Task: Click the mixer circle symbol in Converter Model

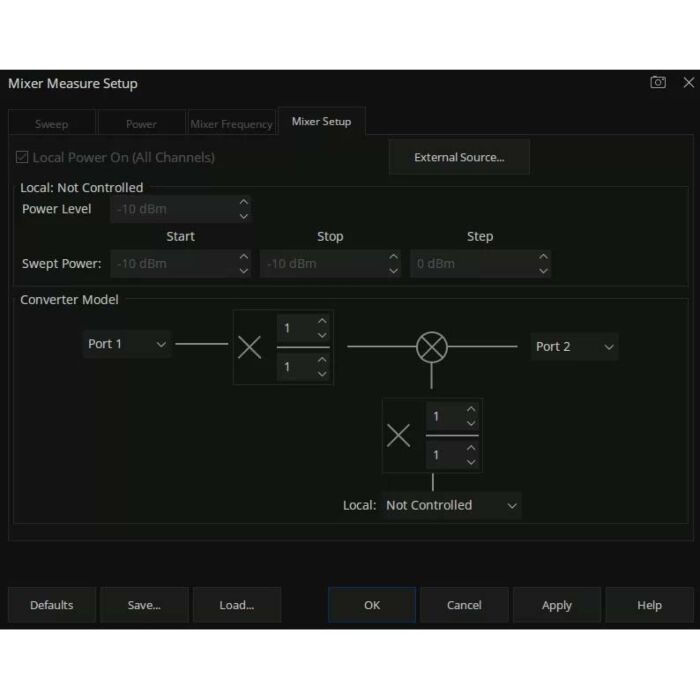Action: [432, 347]
